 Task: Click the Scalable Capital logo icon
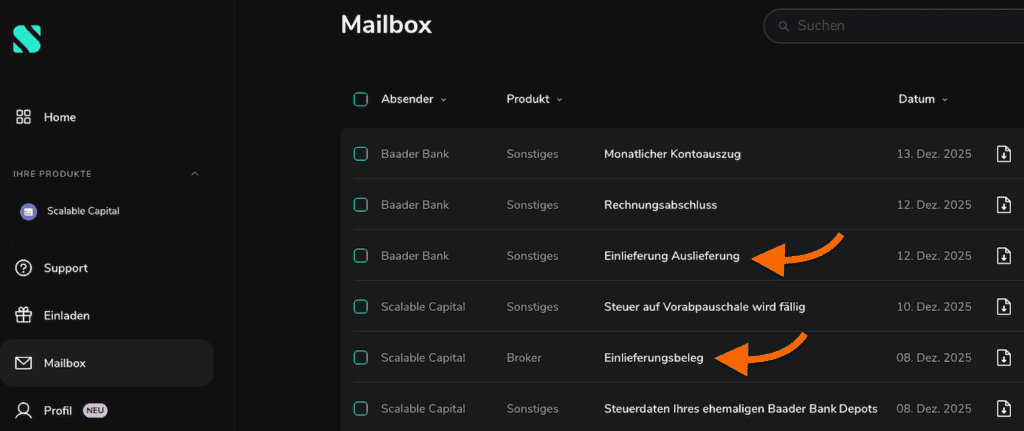point(26,38)
